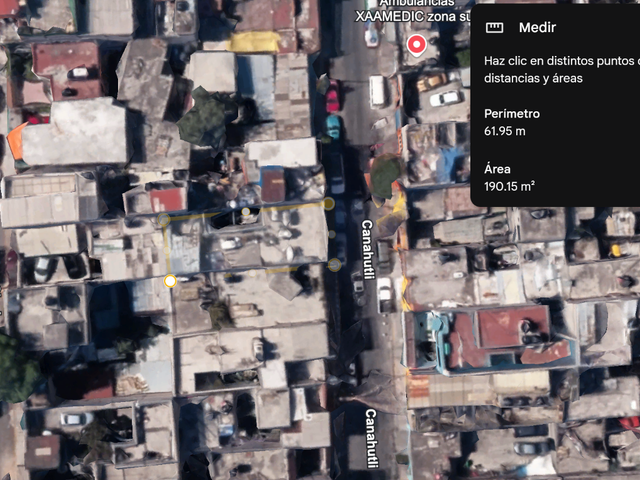
Task: Click the red location pin marker
Action: pos(416,45)
